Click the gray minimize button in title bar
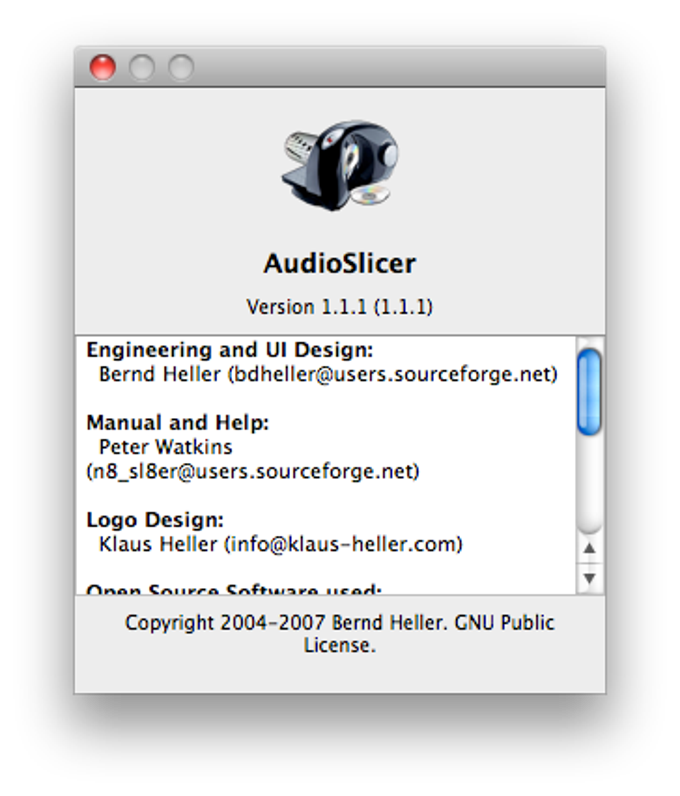This screenshot has width=680, height=796. 142,68
